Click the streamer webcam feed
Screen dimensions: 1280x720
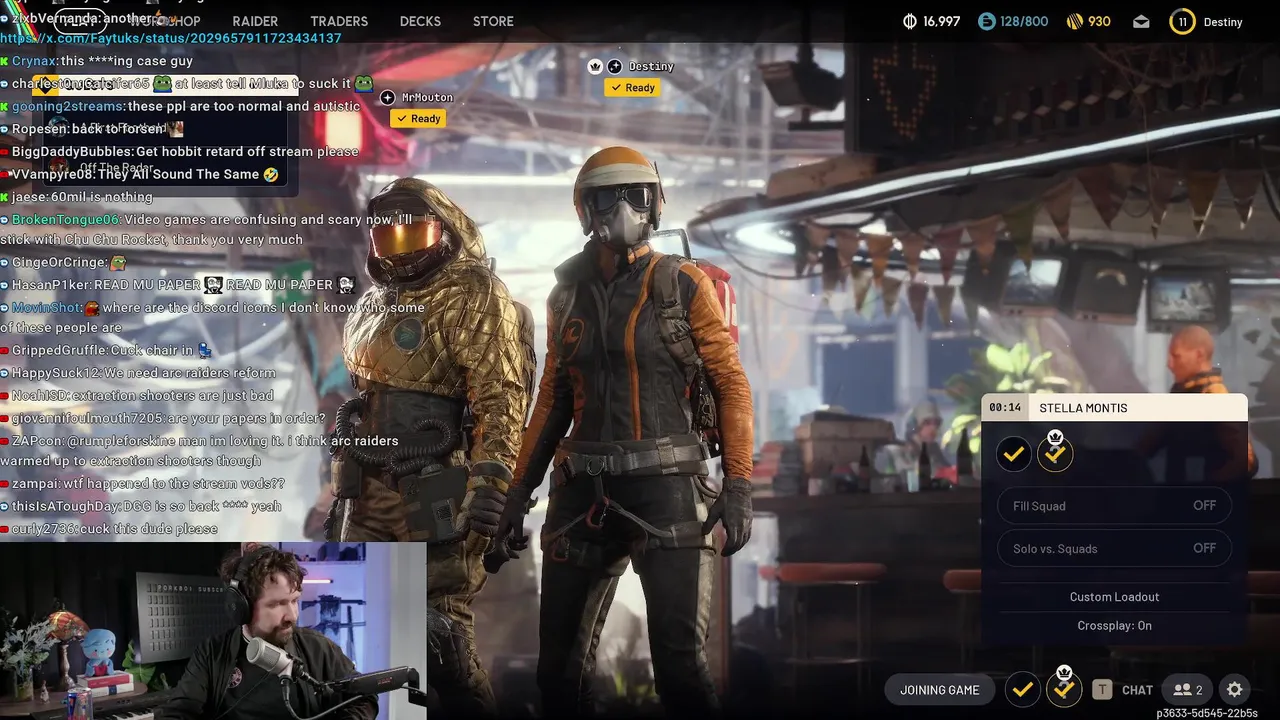coord(213,631)
